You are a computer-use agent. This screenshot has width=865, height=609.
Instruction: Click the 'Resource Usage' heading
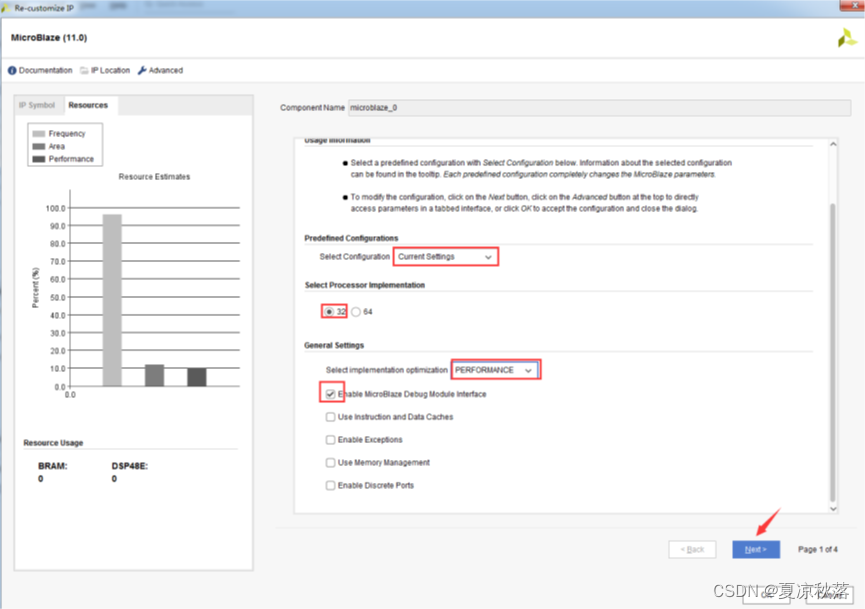54,443
